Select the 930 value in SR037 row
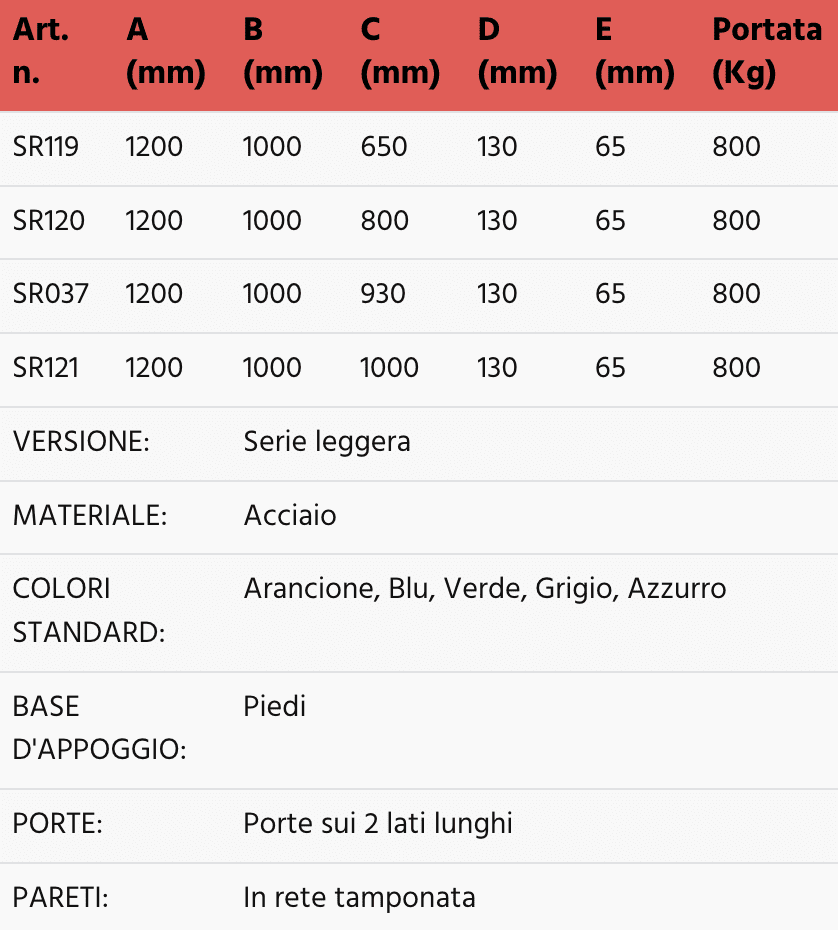The width and height of the screenshot is (838, 930). [383, 294]
